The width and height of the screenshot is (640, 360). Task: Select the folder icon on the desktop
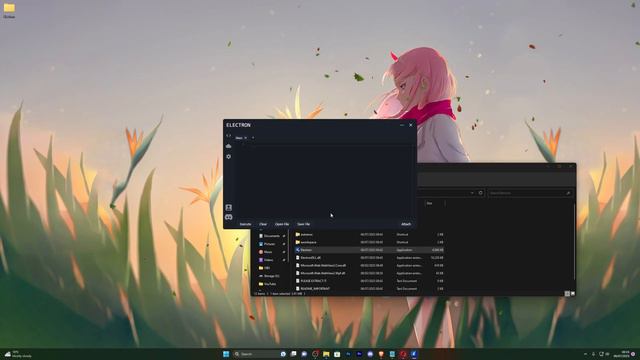9,10
